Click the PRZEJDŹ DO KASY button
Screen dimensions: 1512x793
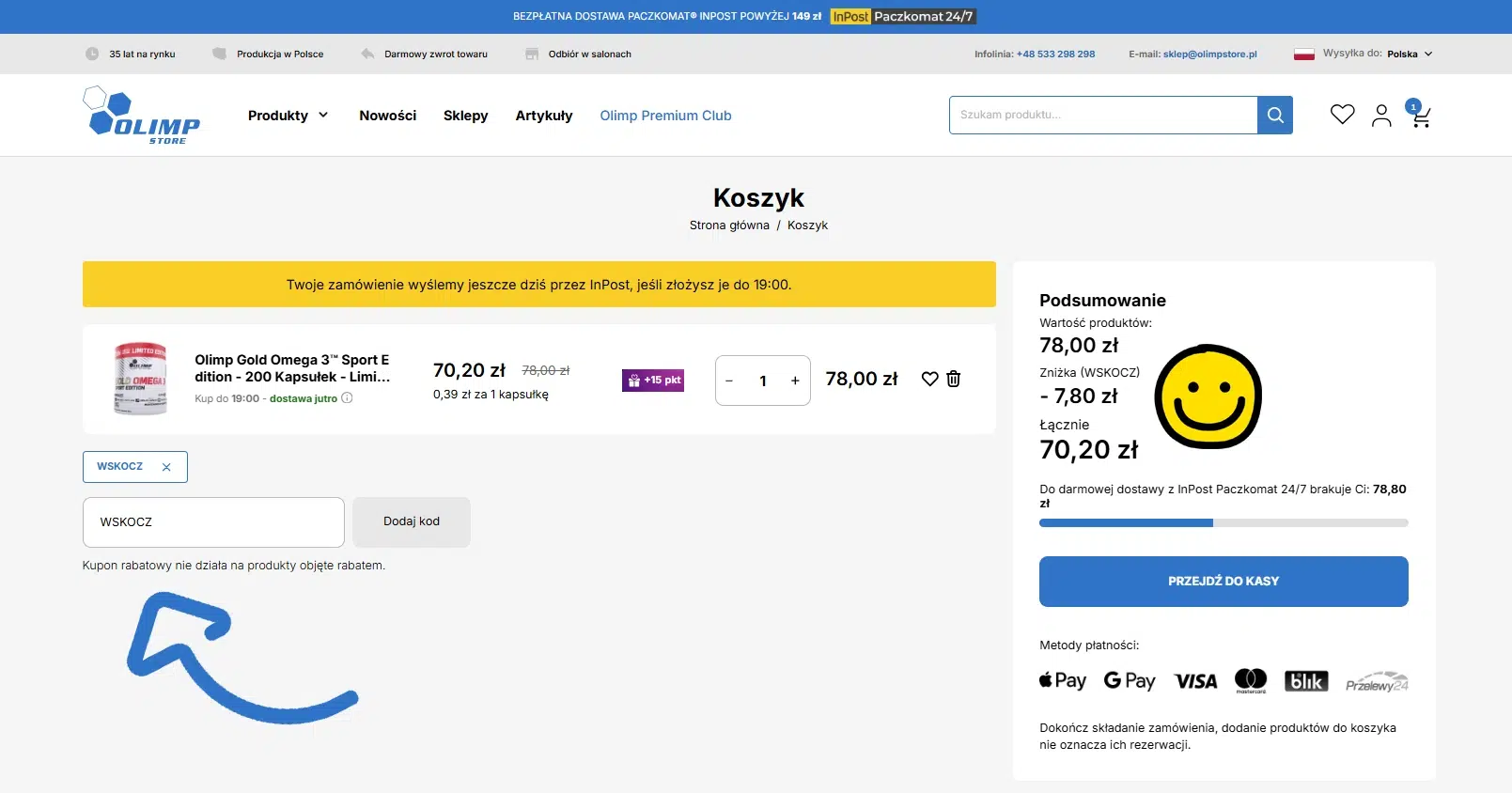coord(1224,582)
